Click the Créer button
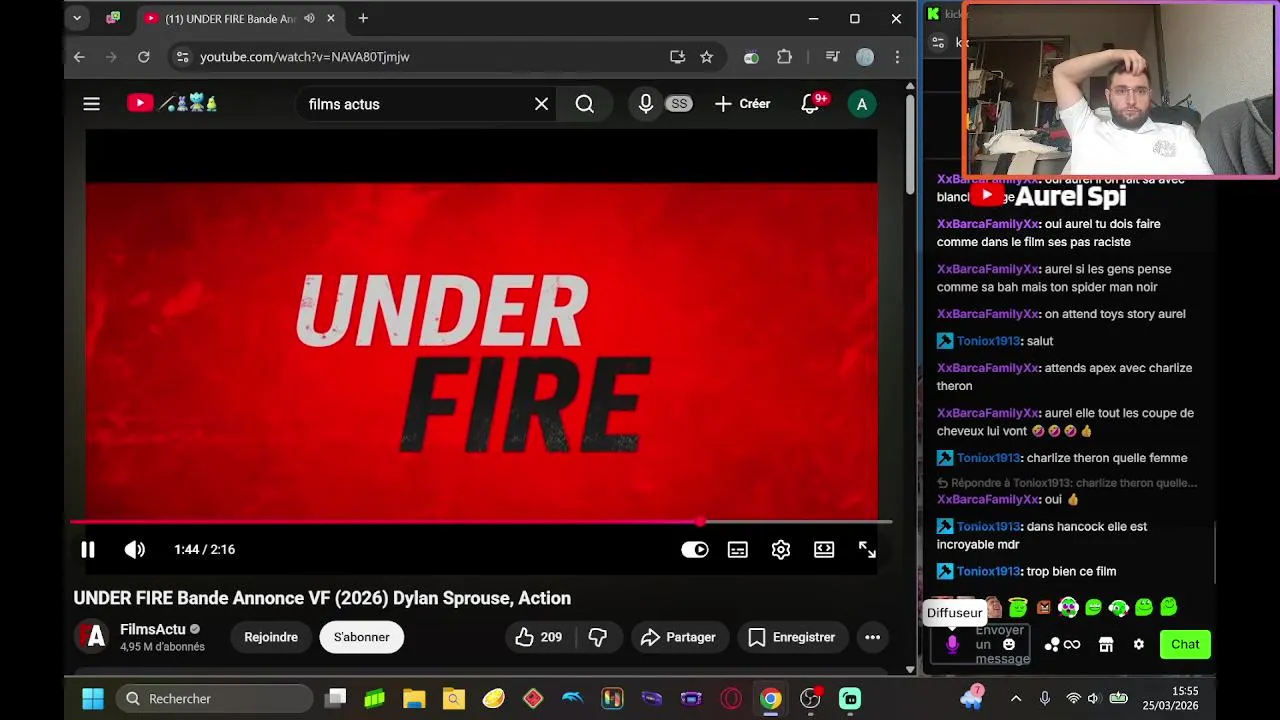 (x=743, y=104)
